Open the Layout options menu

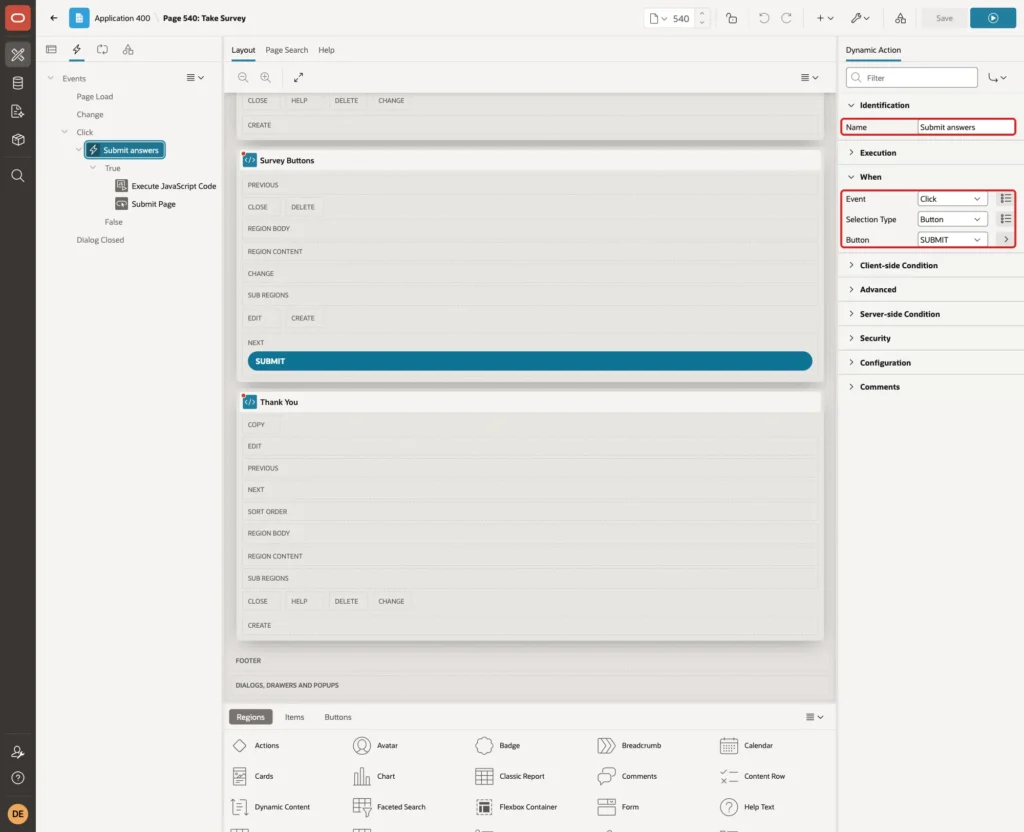coord(809,78)
